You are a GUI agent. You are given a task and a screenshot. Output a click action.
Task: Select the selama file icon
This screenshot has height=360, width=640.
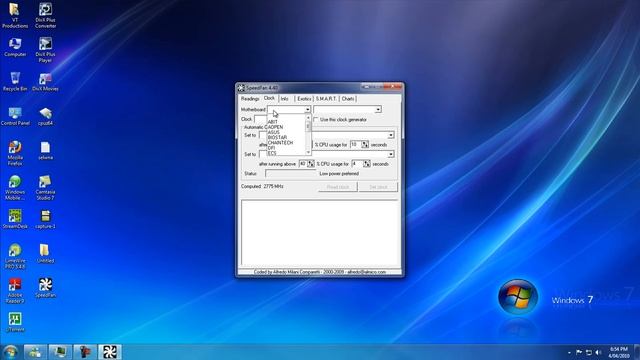pyautogui.click(x=45, y=151)
